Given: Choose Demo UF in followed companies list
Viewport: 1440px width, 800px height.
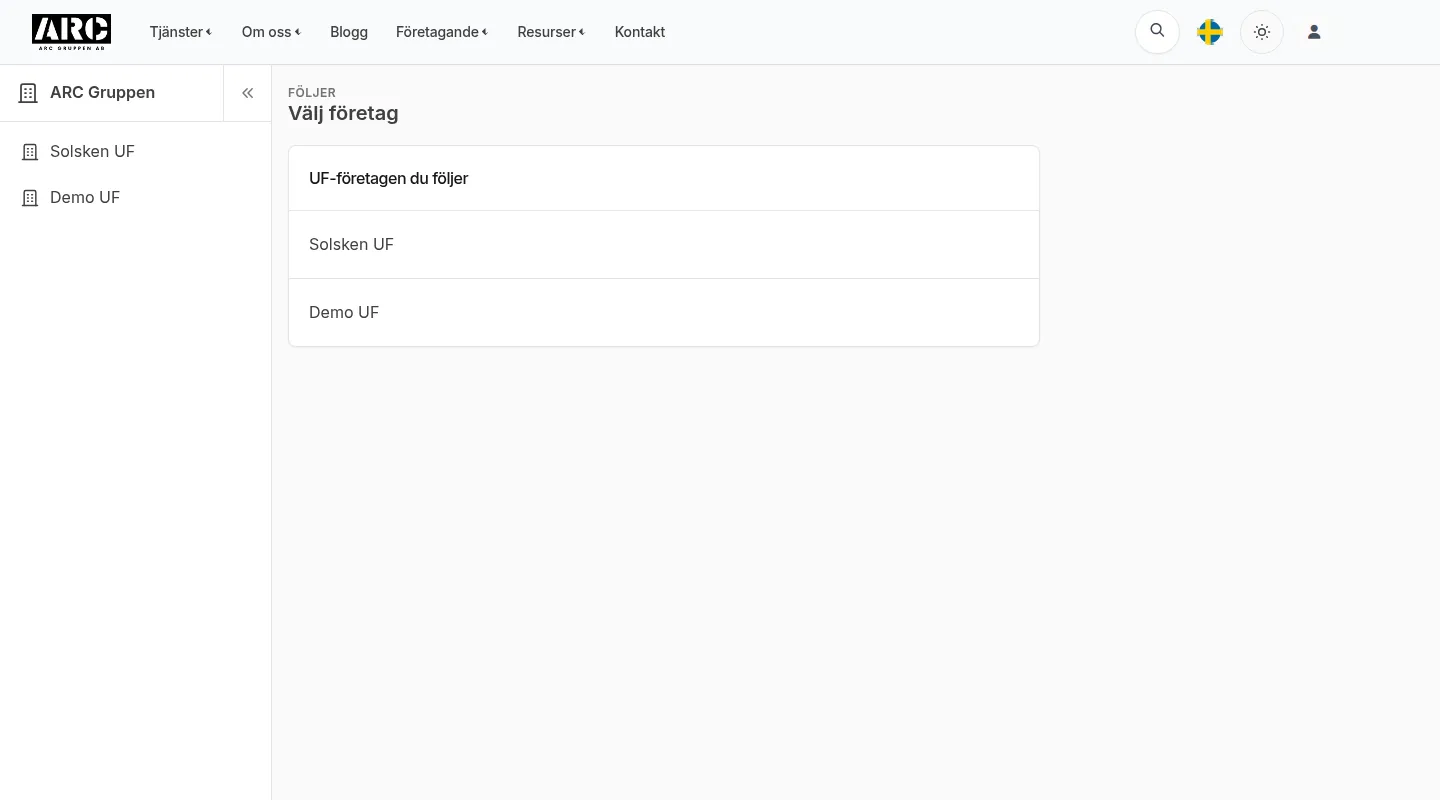Looking at the screenshot, I should click(664, 312).
